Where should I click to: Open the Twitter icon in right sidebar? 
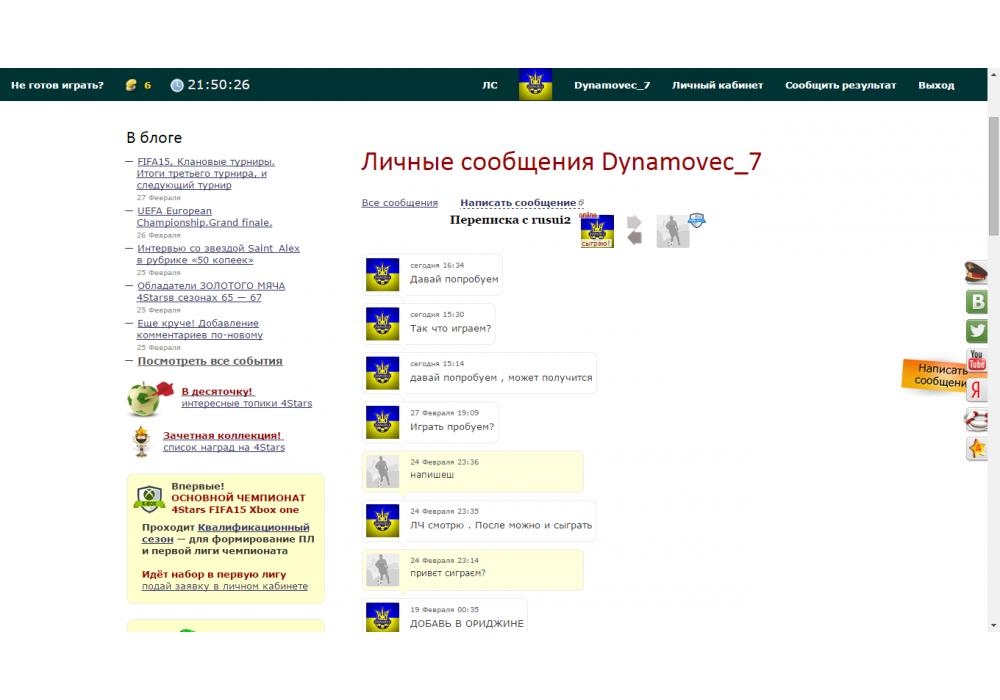(977, 331)
